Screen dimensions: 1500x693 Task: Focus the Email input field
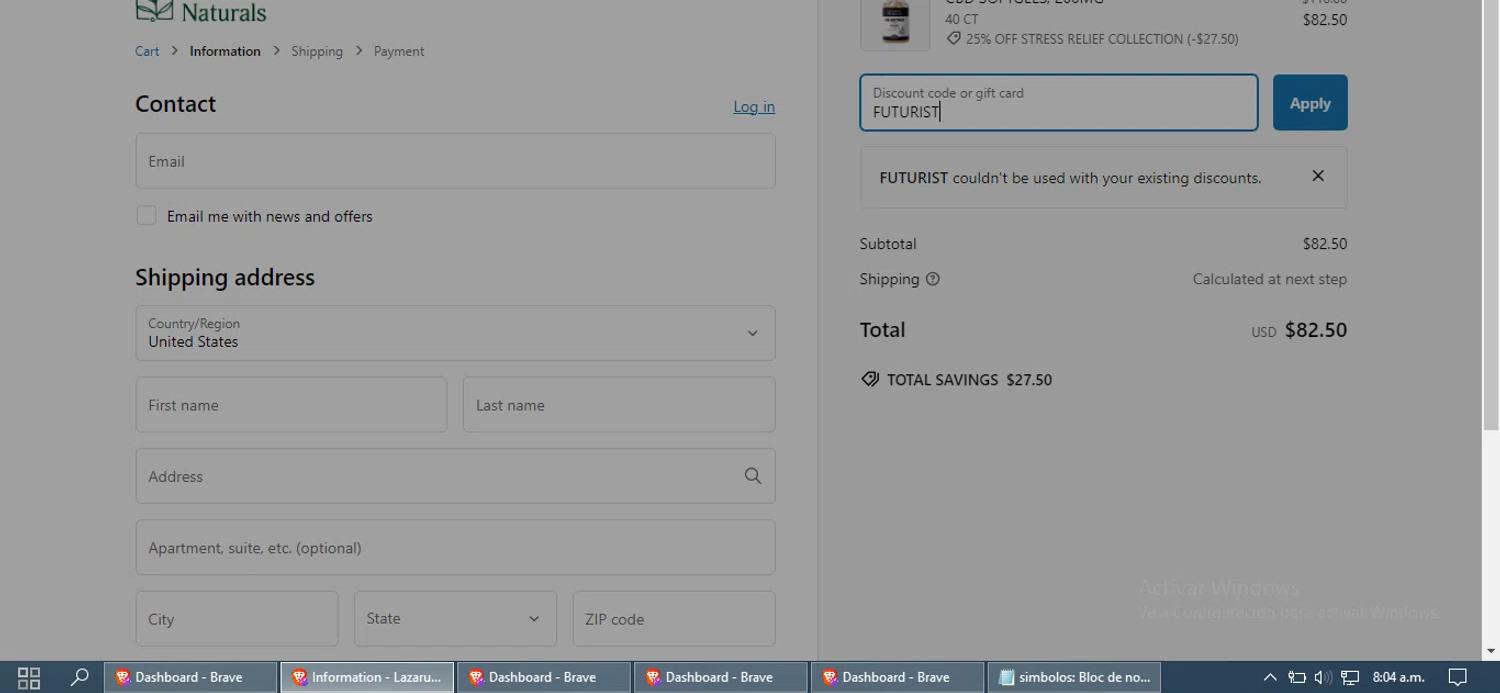(455, 161)
